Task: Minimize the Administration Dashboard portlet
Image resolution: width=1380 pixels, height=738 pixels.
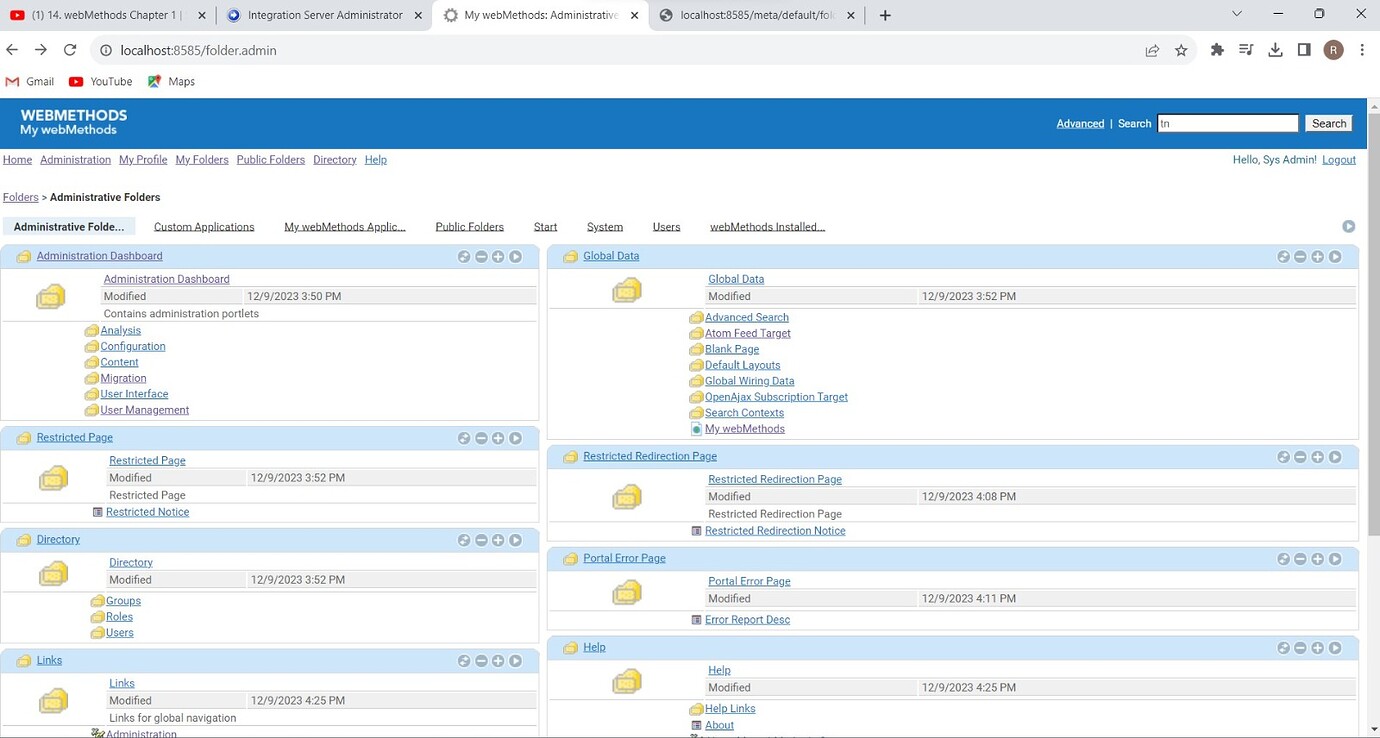Action: pyautogui.click(x=481, y=257)
